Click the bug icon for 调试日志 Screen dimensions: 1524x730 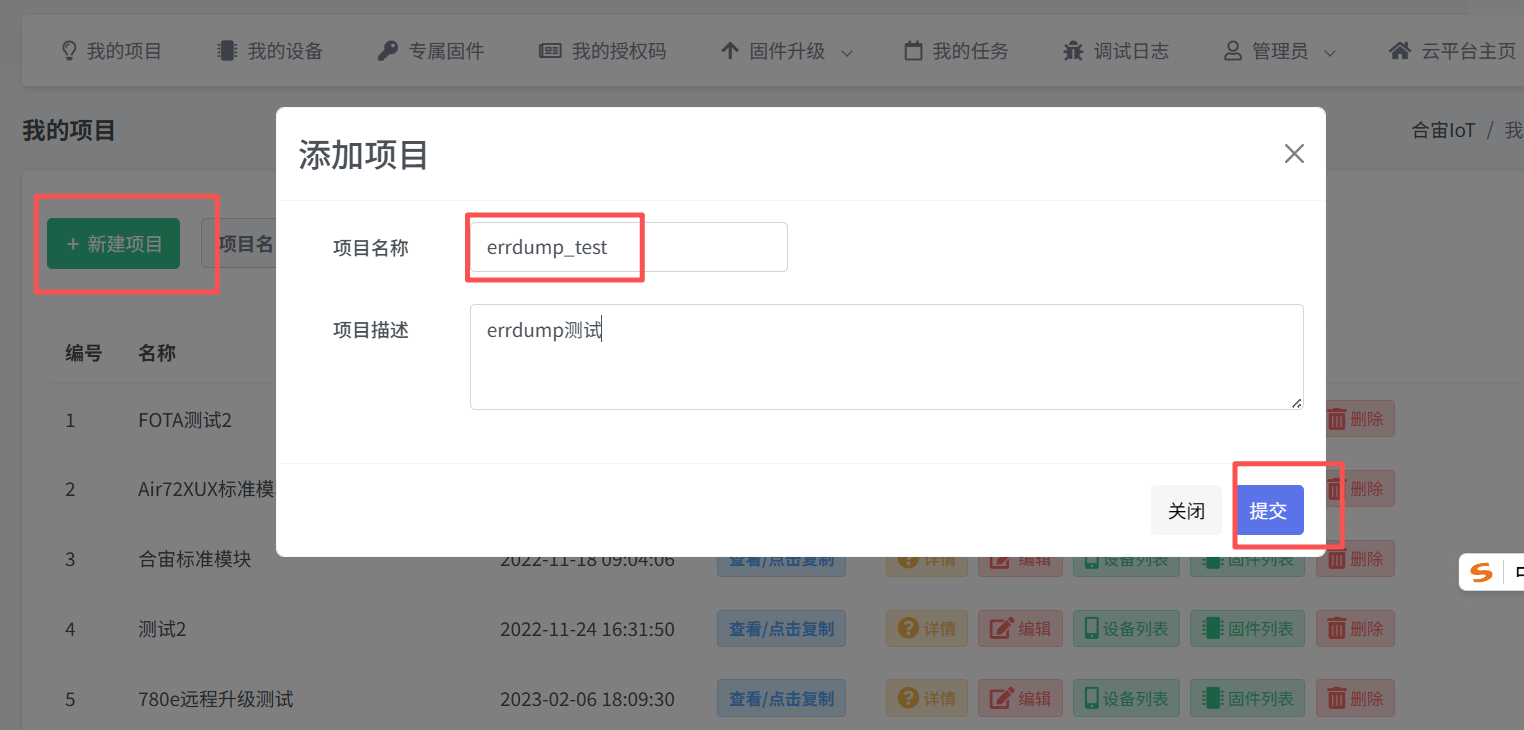[1073, 51]
